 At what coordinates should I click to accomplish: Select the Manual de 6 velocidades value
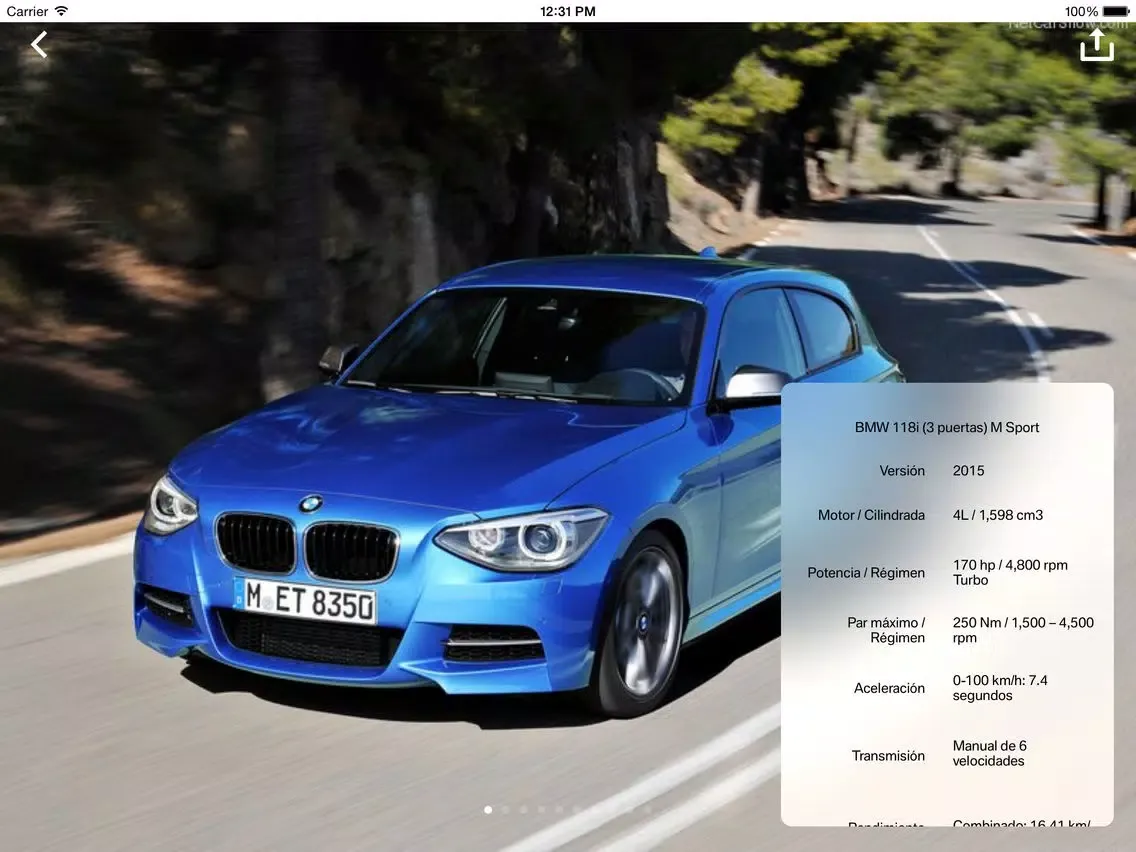990,753
